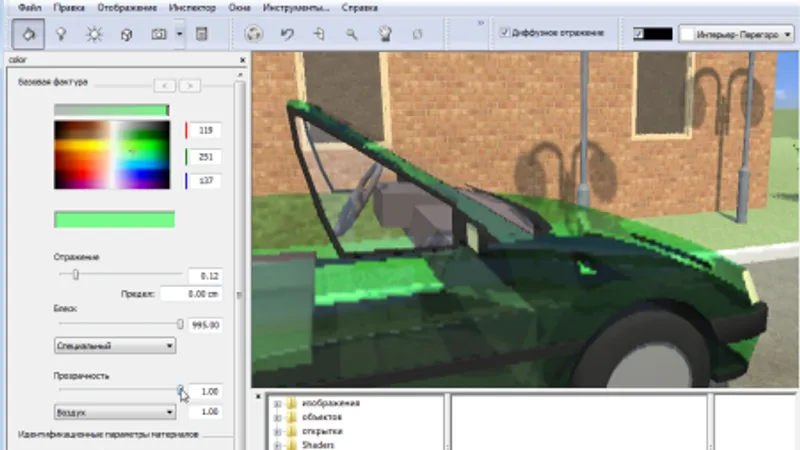Image resolution: width=800 pixels, height=450 pixels.
Task: Toggle the checkbox beside the black swatch
Action: (x=638, y=34)
